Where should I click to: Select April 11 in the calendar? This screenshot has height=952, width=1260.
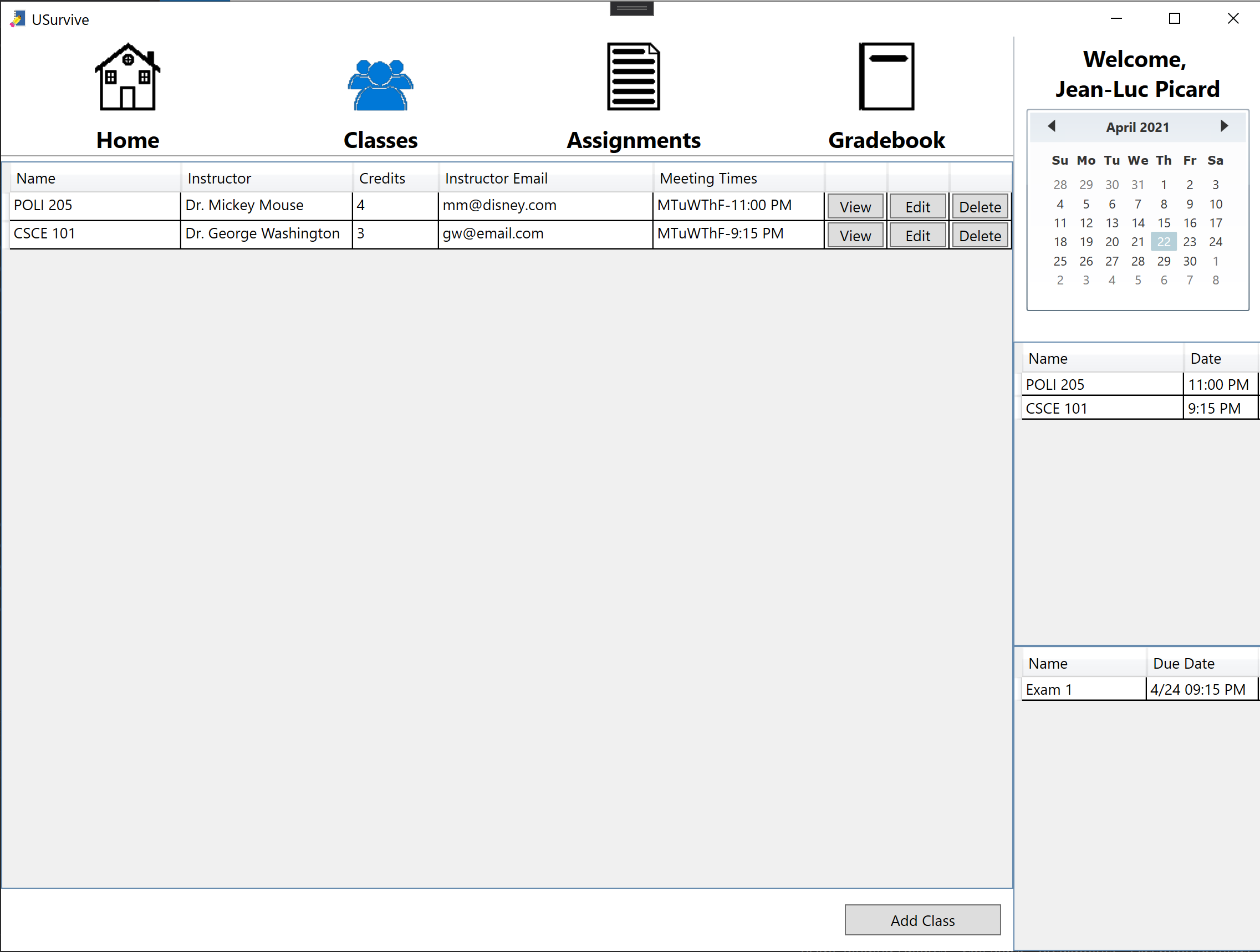(x=1060, y=223)
